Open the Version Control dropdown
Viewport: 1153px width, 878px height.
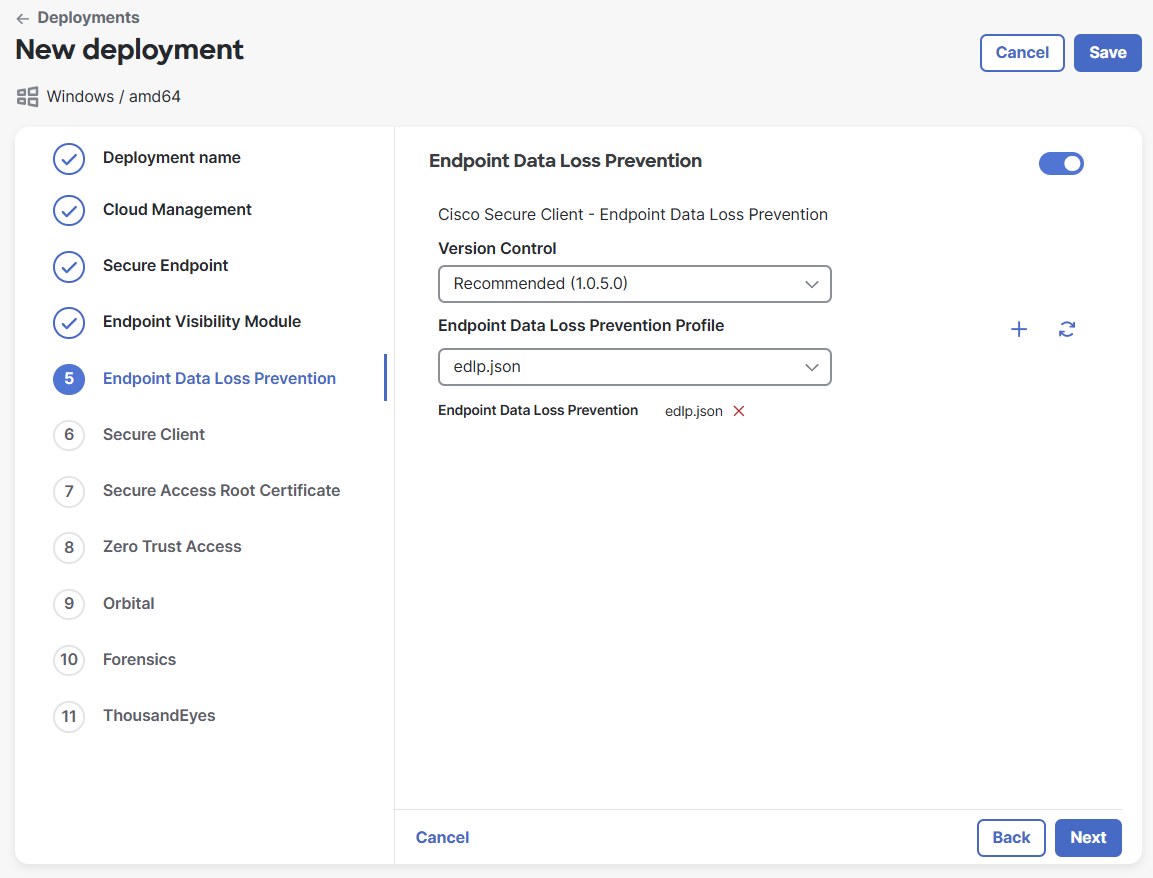click(634, 284)
